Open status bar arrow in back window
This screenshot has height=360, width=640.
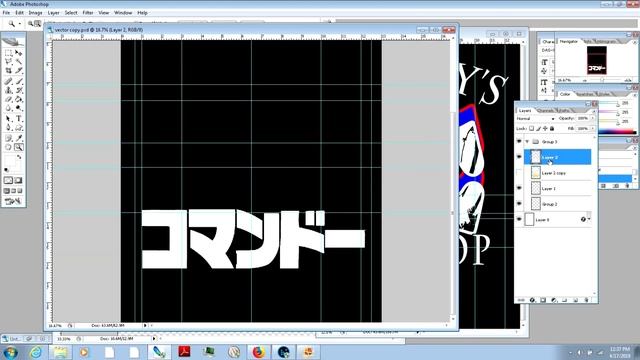(154, 338)
